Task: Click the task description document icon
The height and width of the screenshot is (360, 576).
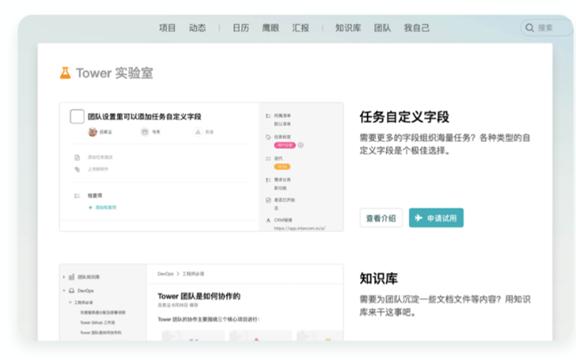Action: click(x=77, y=157)
